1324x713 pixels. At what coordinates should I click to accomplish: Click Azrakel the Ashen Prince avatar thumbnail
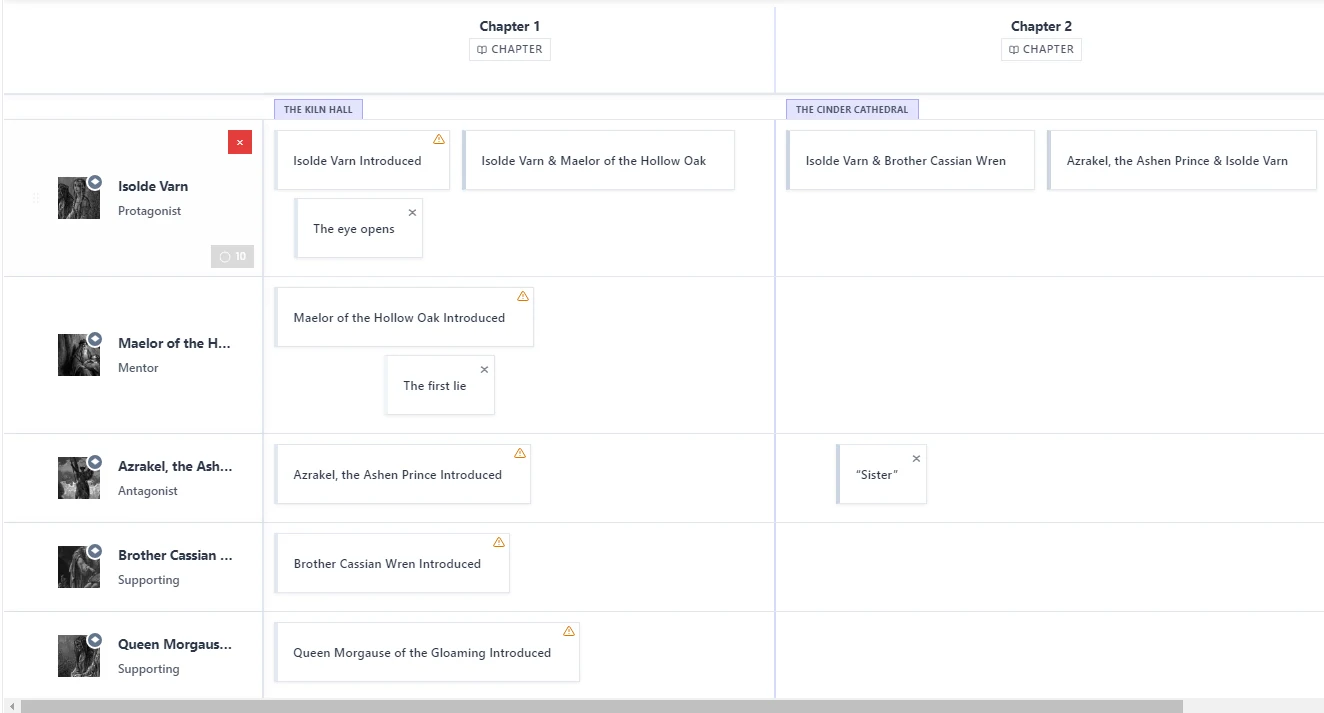79,478
